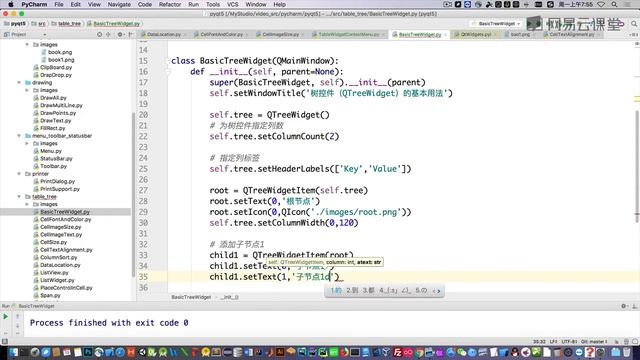Image resolution: width=640 pixels, height=360 pixels.
Task: Open Run panel gear settings
Action: tap(623, 306)
